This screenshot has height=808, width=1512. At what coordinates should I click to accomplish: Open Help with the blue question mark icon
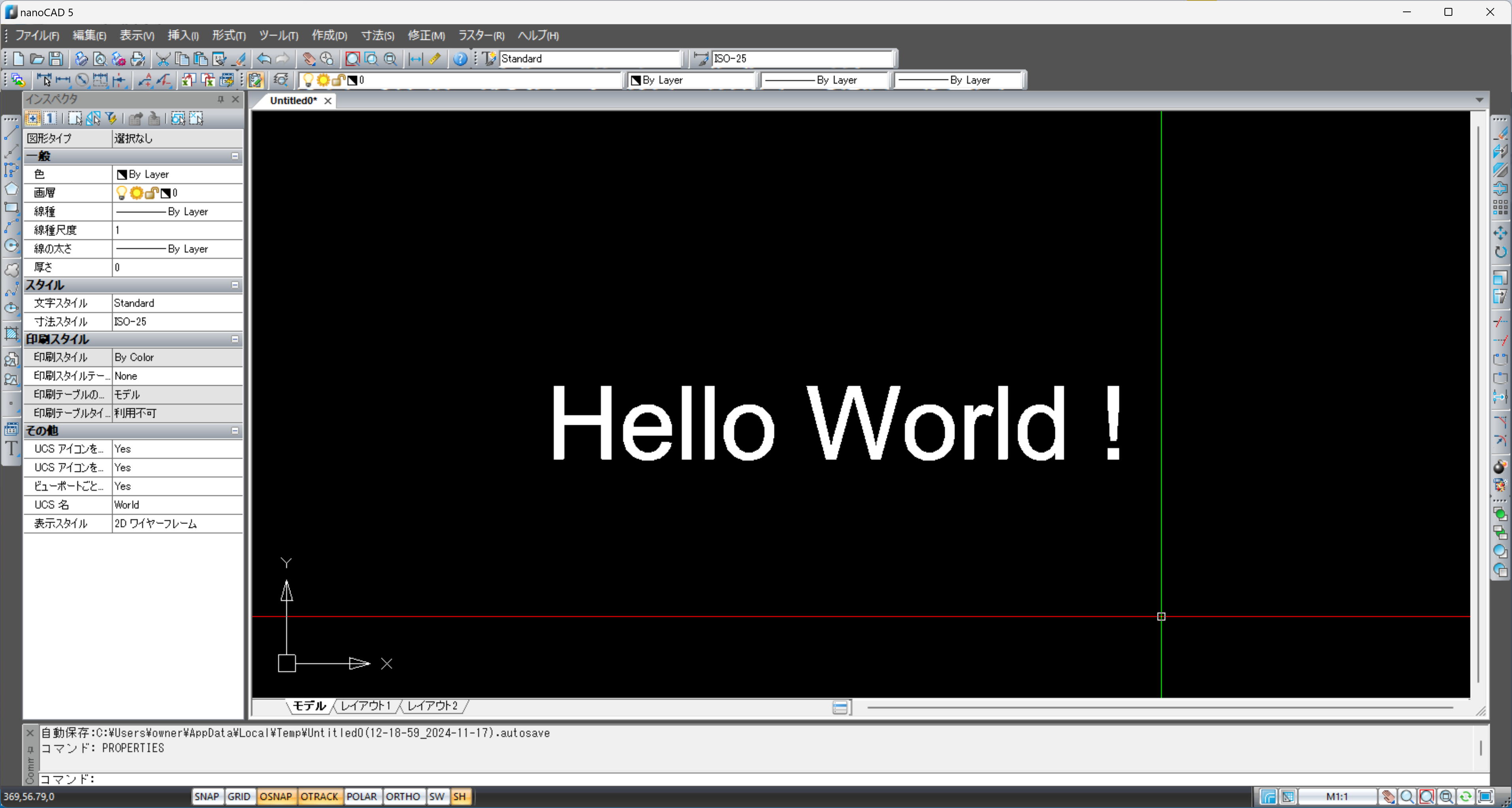coord(460,59)
